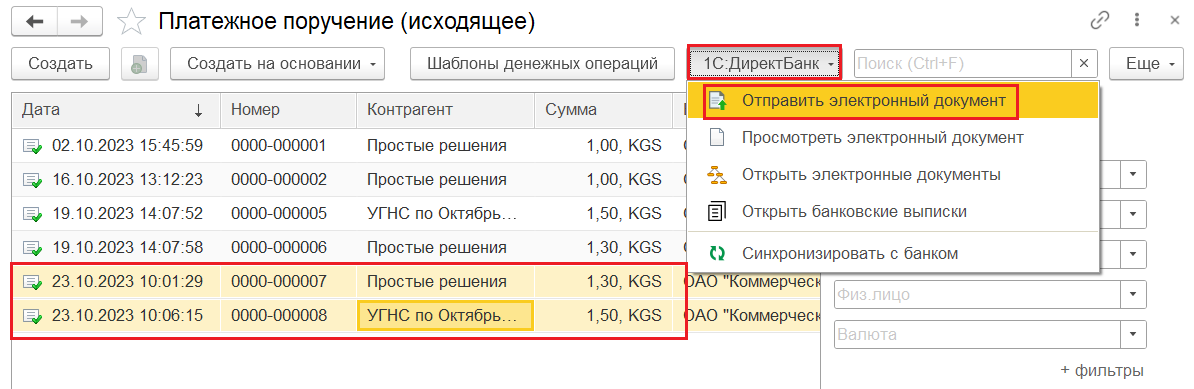Expand the Еще menu button

pyautogui.click(x=1146, y=64)
